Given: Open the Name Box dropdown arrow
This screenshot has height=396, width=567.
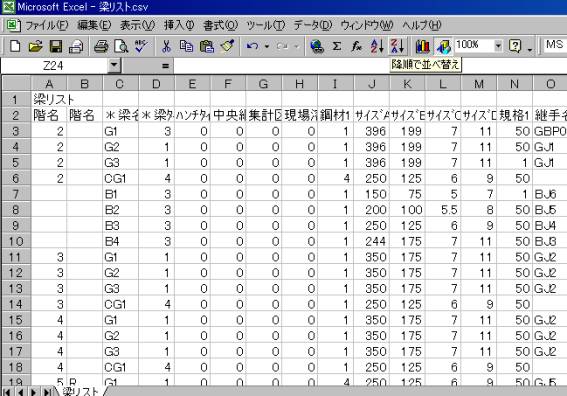Looking at the screenshot, I should (x=114, y=65).
